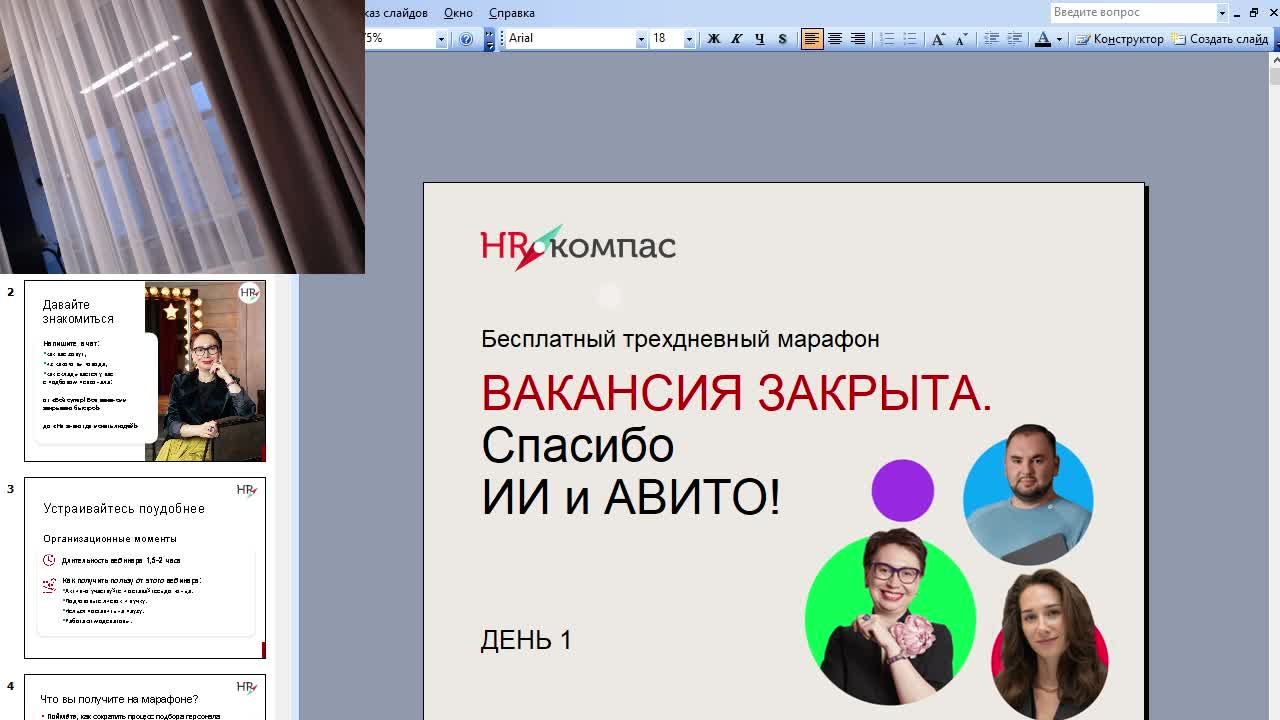Select slide 2 thumbnail Давайте знакомиться
The height and width of the screenshot is (720, 1280).
click(x=145, y=371)
